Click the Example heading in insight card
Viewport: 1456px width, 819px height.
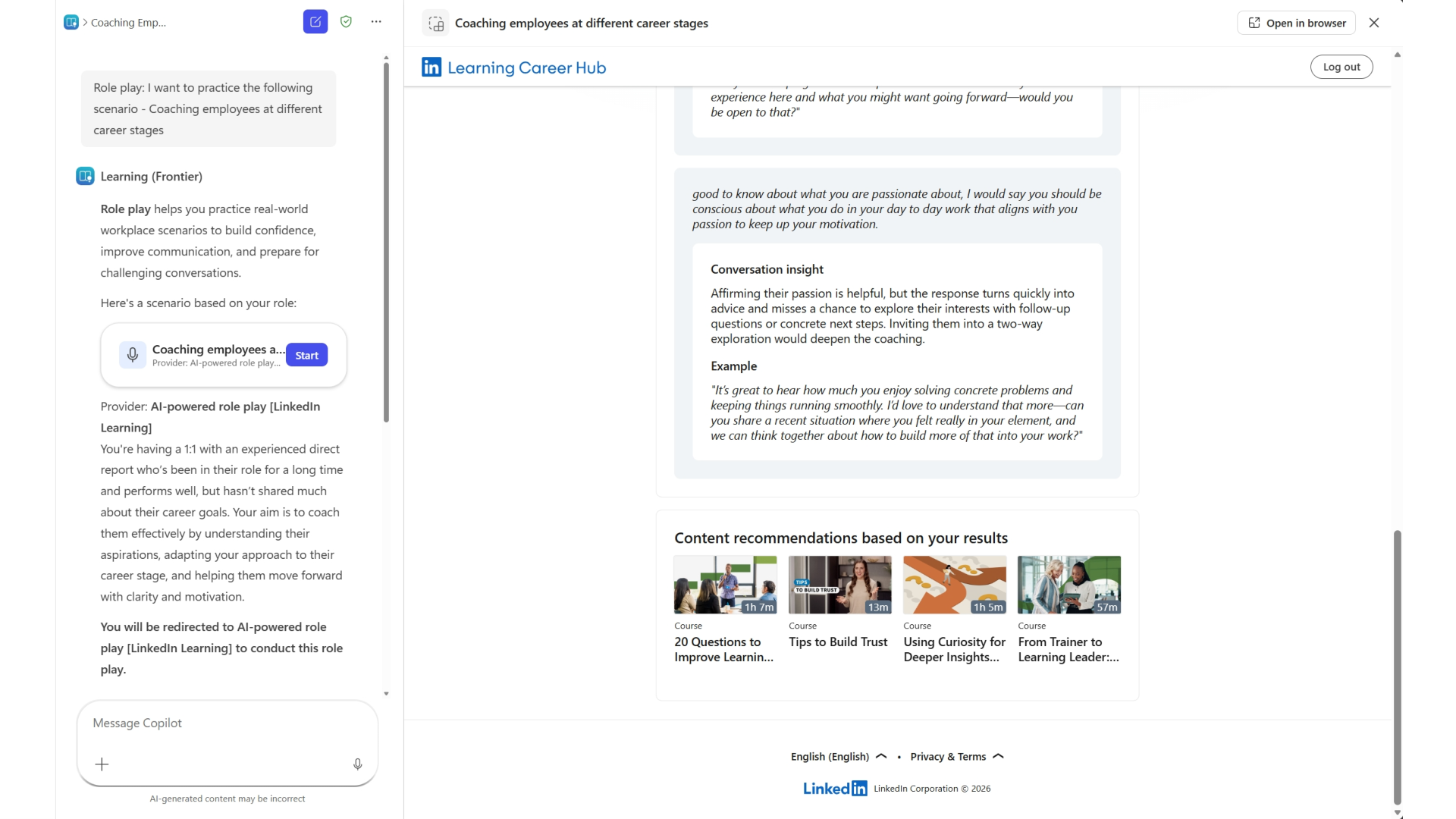(x=733, y=366)
